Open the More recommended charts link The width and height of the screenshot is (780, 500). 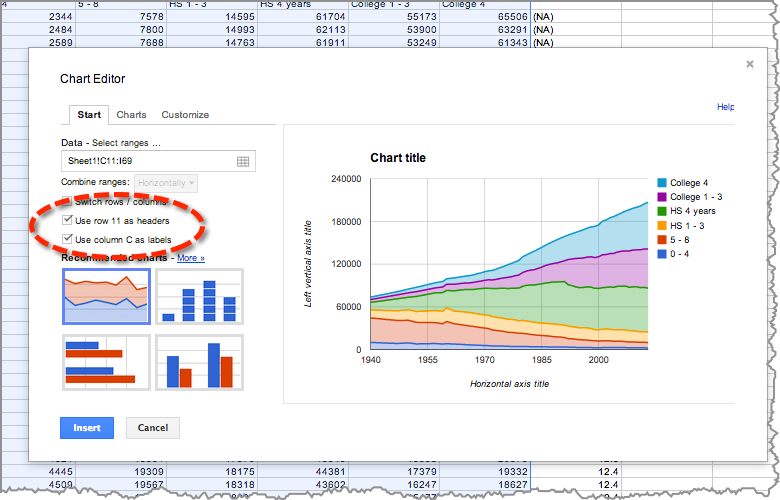pos(191,258)
